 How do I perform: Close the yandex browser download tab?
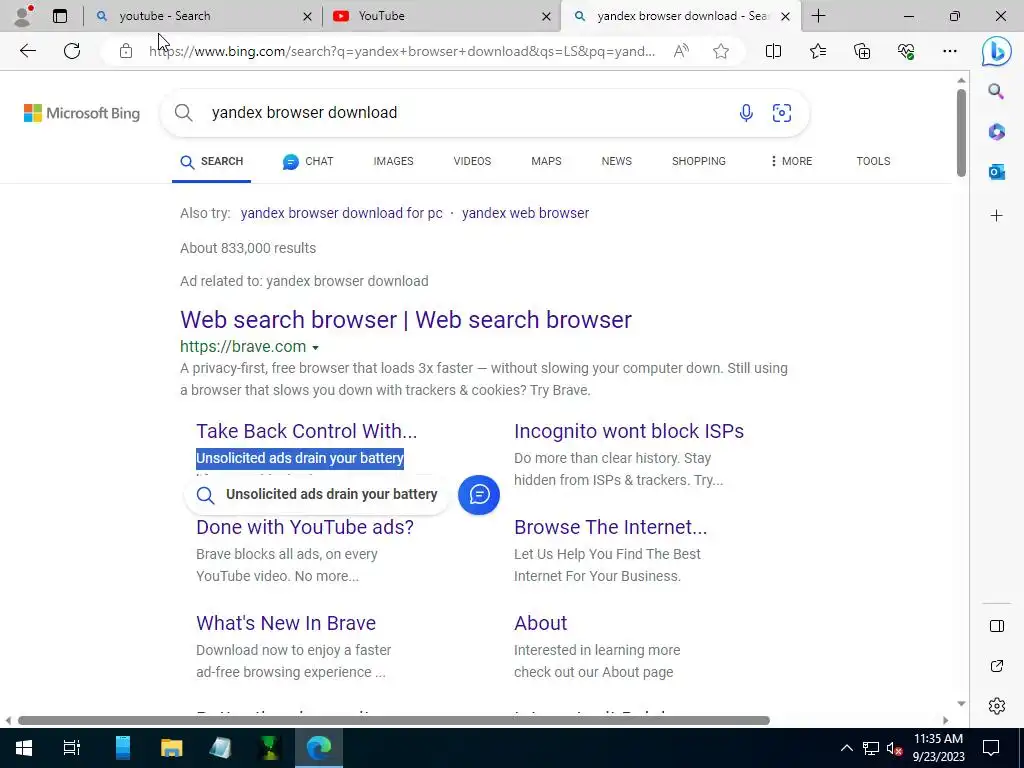[x=786, y=16]
